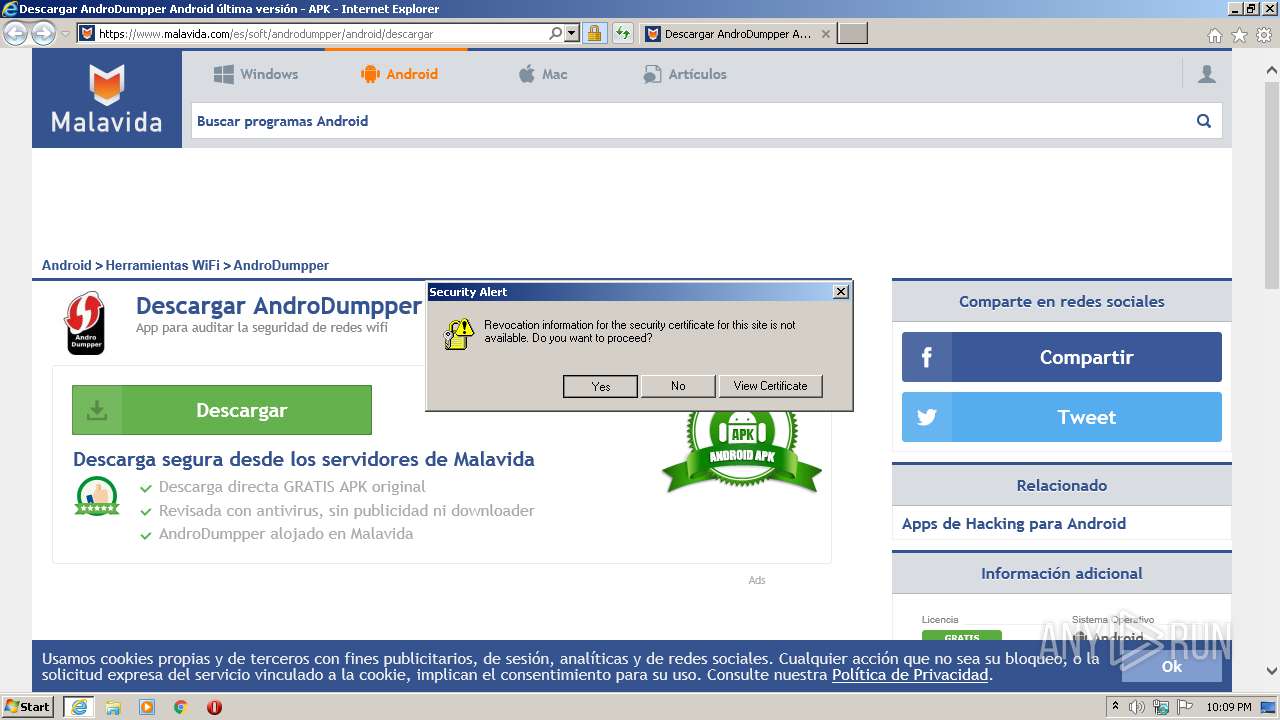
Task: Open media player taskbar icon
Action: pos(147,707)
